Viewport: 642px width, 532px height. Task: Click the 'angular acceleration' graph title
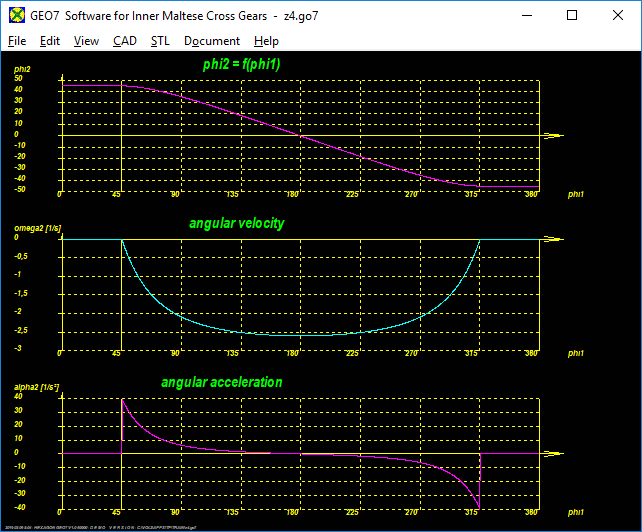pos(222,382)
